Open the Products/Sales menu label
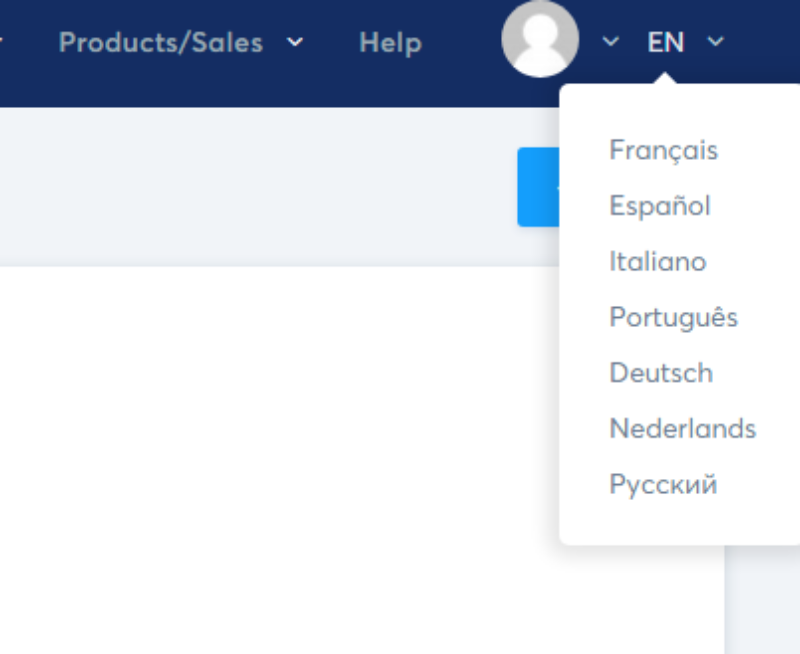800x654 pixels. (161, 42)
